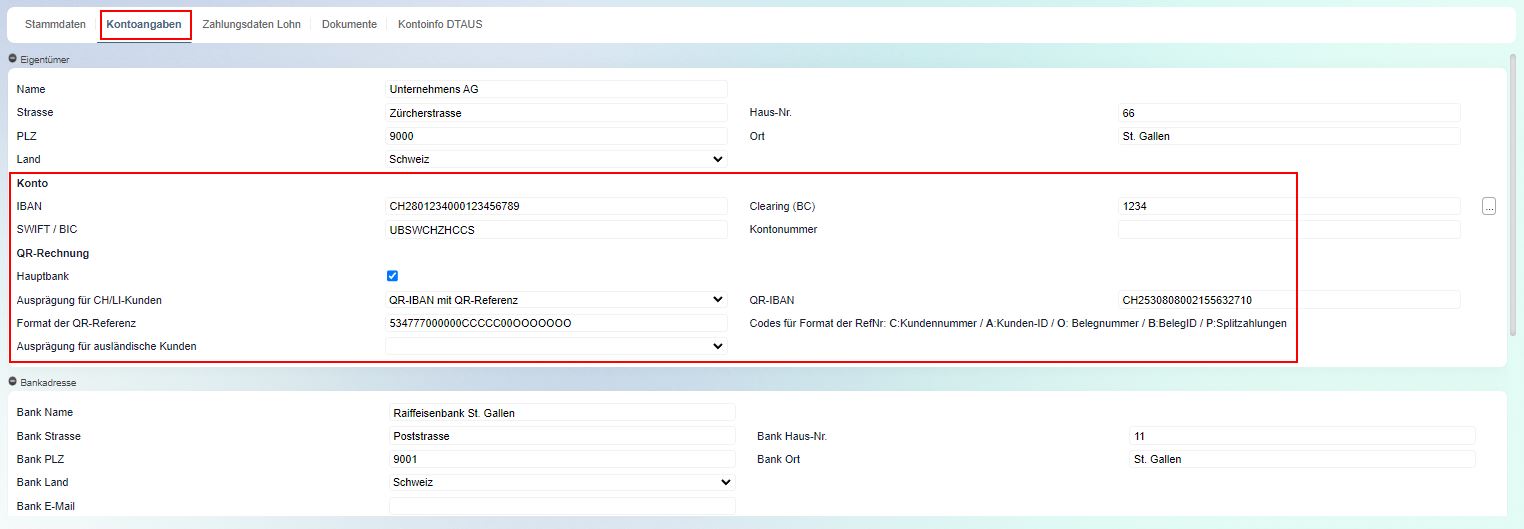Open the Kontoangaben tab

point(145,24)
